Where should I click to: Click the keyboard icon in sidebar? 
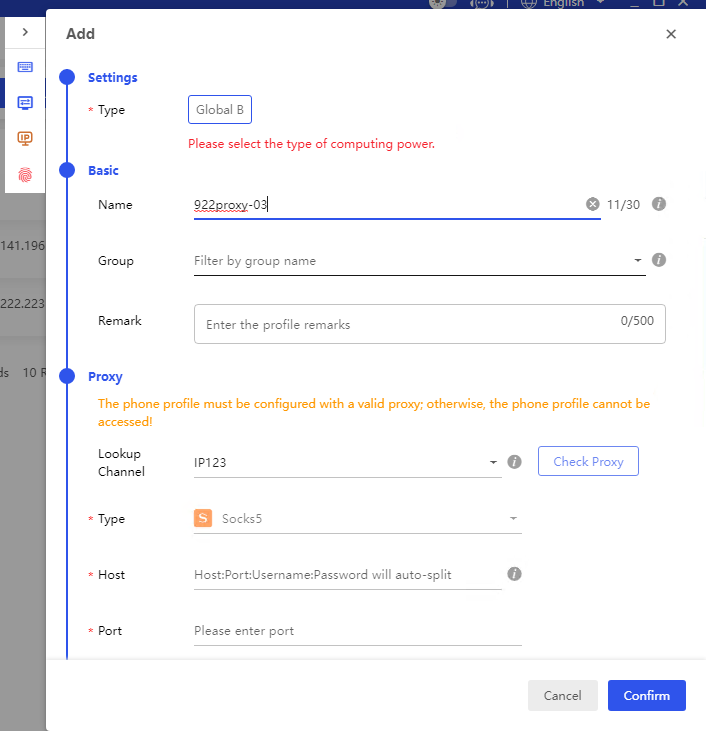tap(25, 67)
